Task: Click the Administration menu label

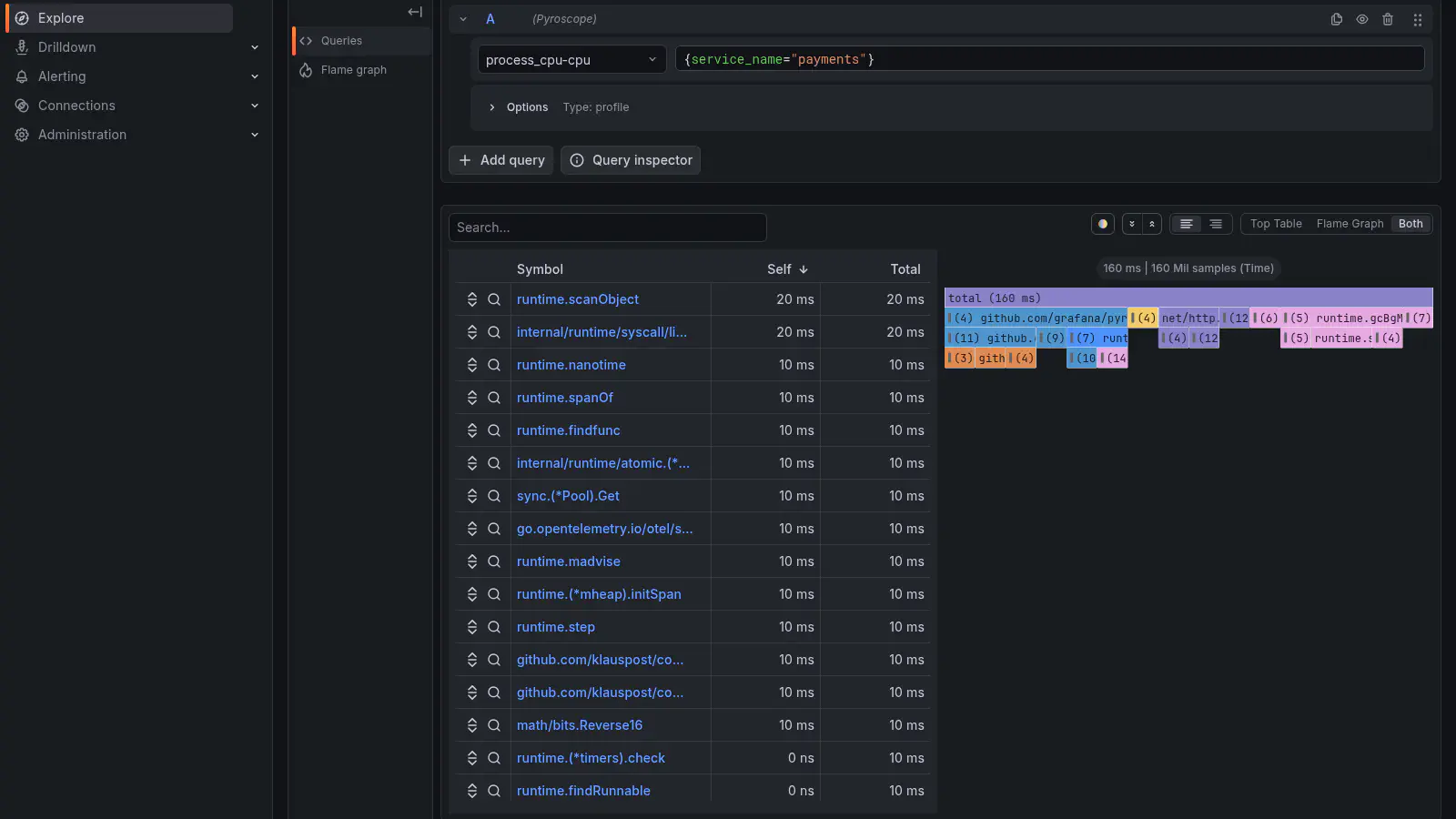Action: [x=82, y=135]
